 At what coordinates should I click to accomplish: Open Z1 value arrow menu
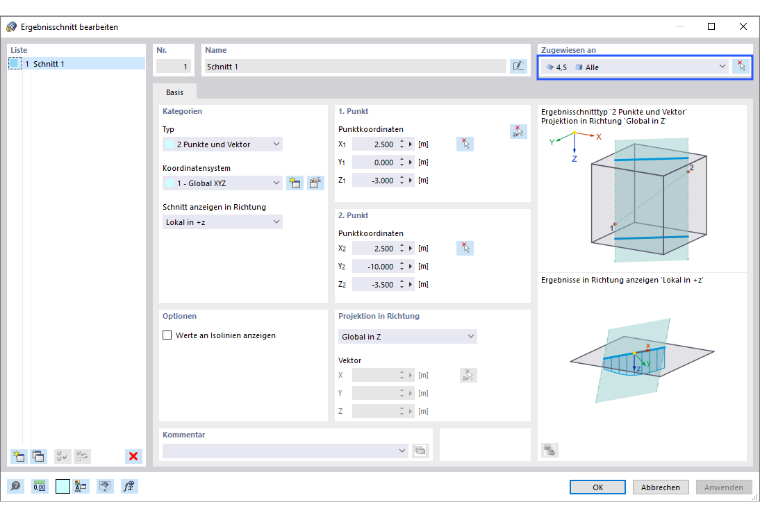tap(411, 180)
